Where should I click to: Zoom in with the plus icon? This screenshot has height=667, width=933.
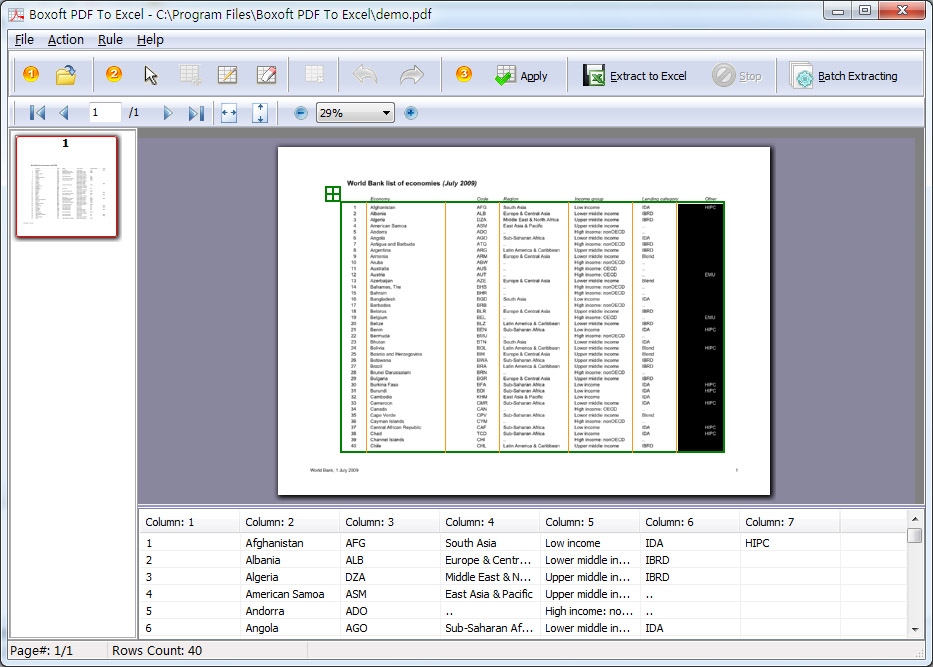point(411,112)
